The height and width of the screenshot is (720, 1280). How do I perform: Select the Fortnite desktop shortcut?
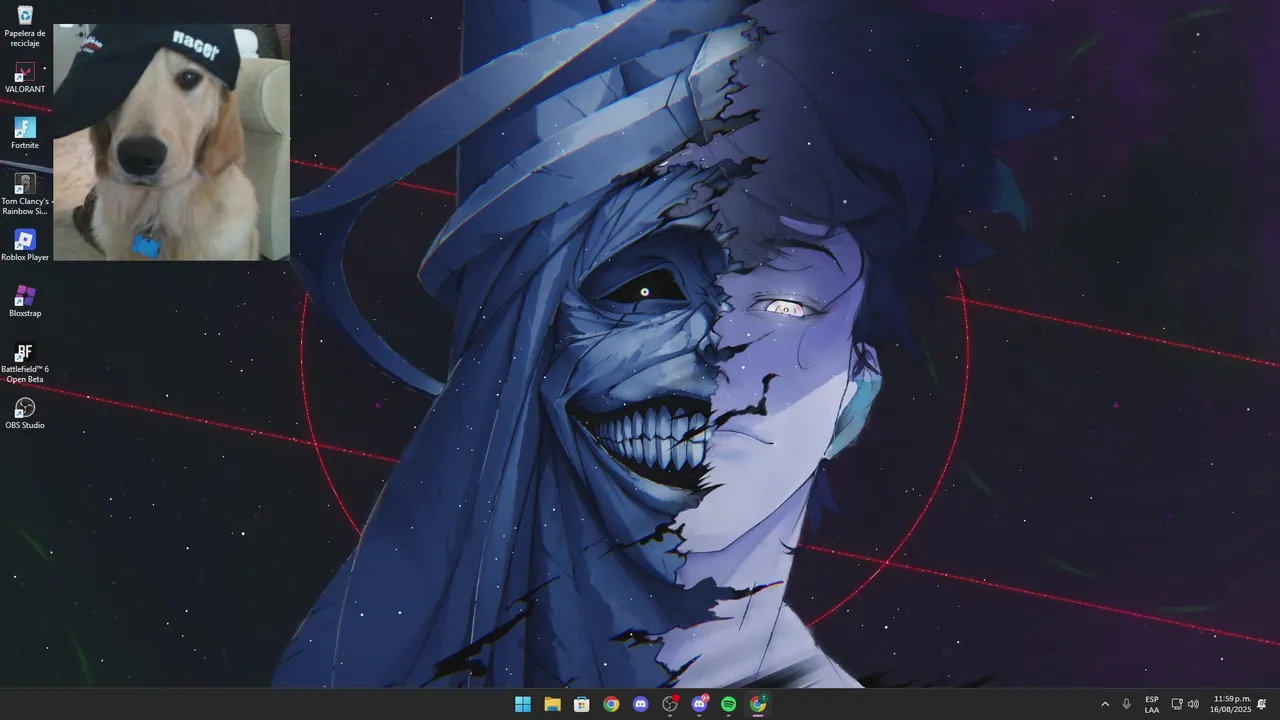tap(25, 134)
